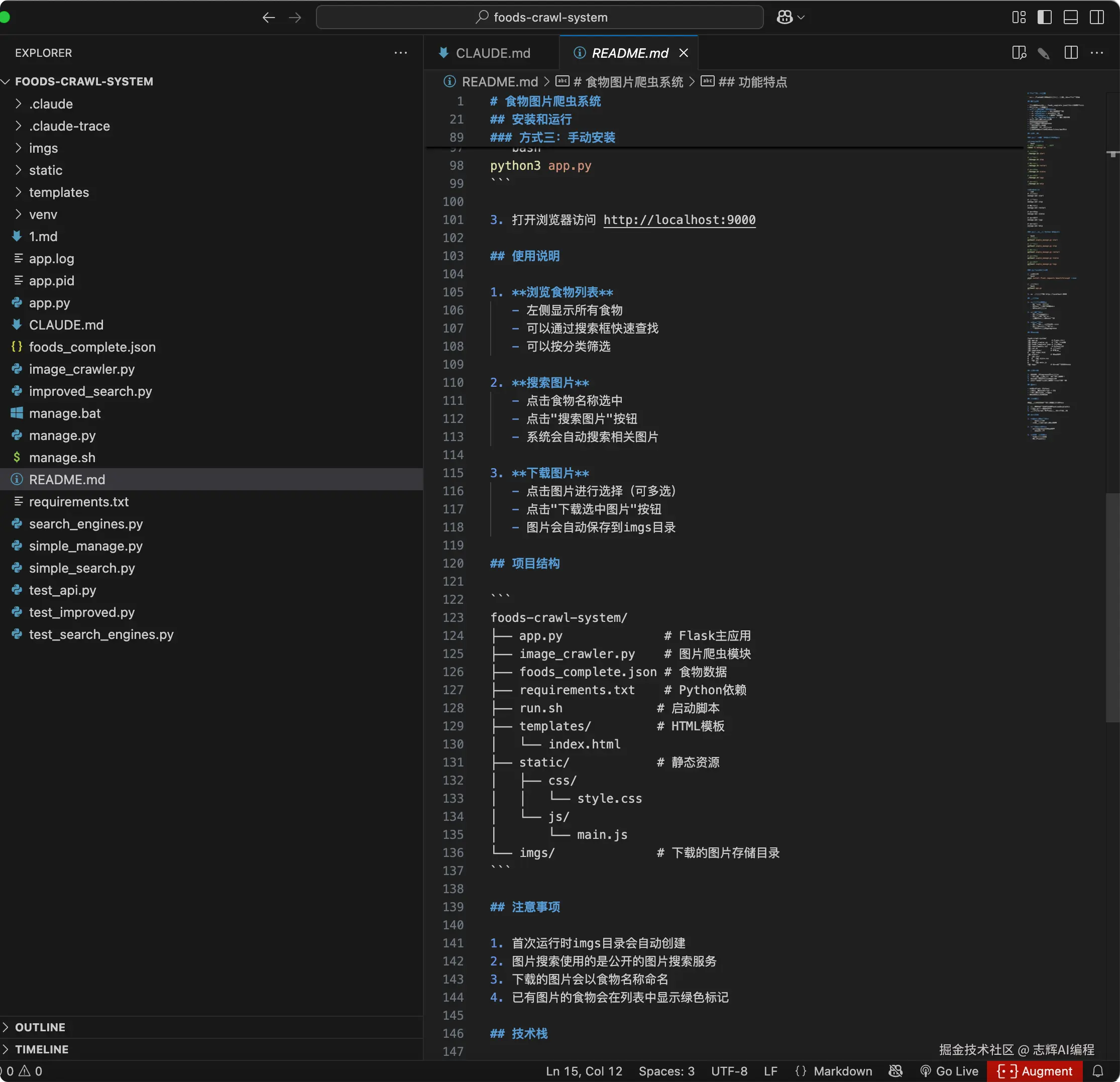Viewport: 1120px width, 1082px height.
Task: Click the Augment status bar button
Action: (x=1034, y=1070)
